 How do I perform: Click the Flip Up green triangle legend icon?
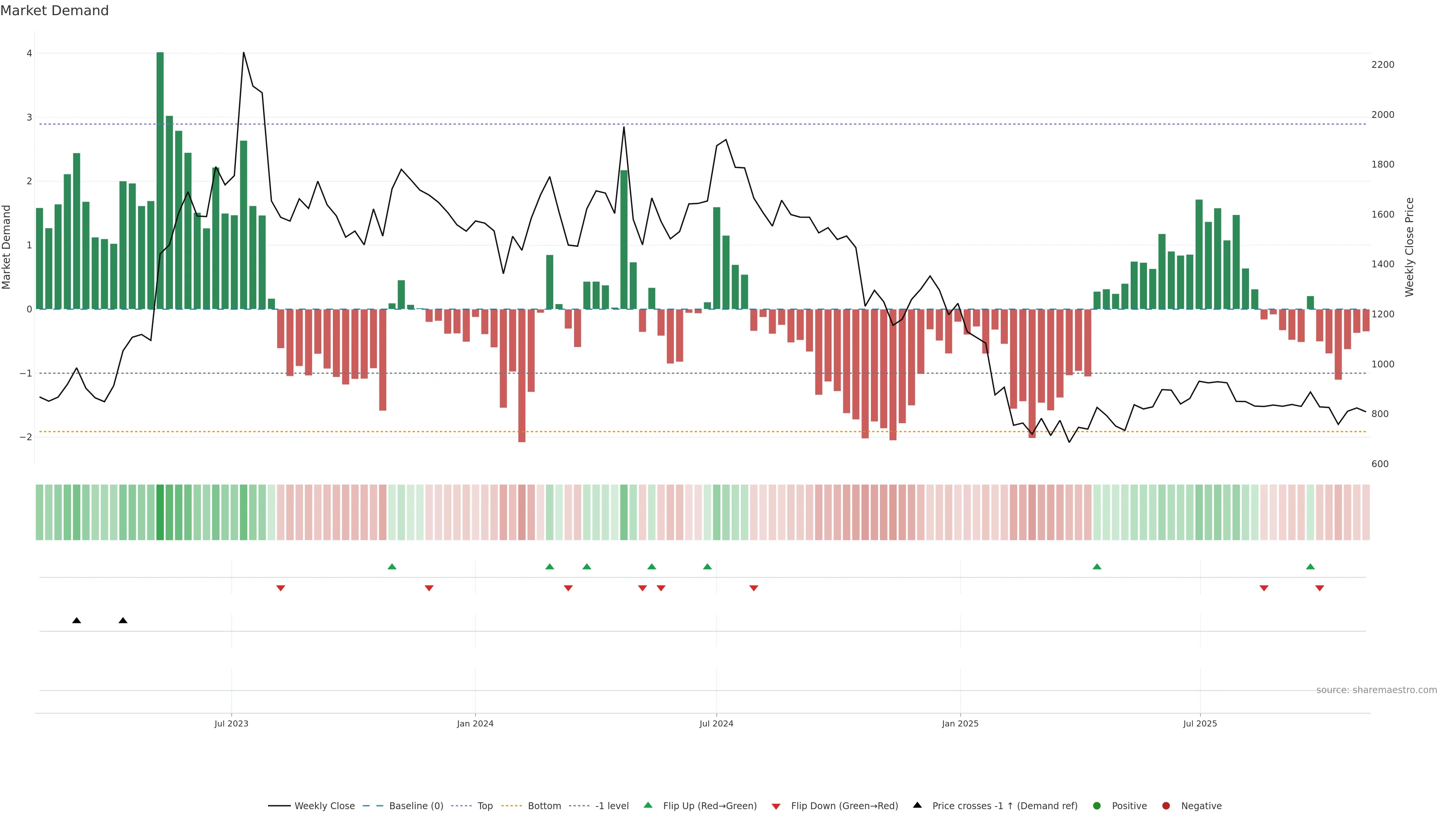tap(648, 805)
